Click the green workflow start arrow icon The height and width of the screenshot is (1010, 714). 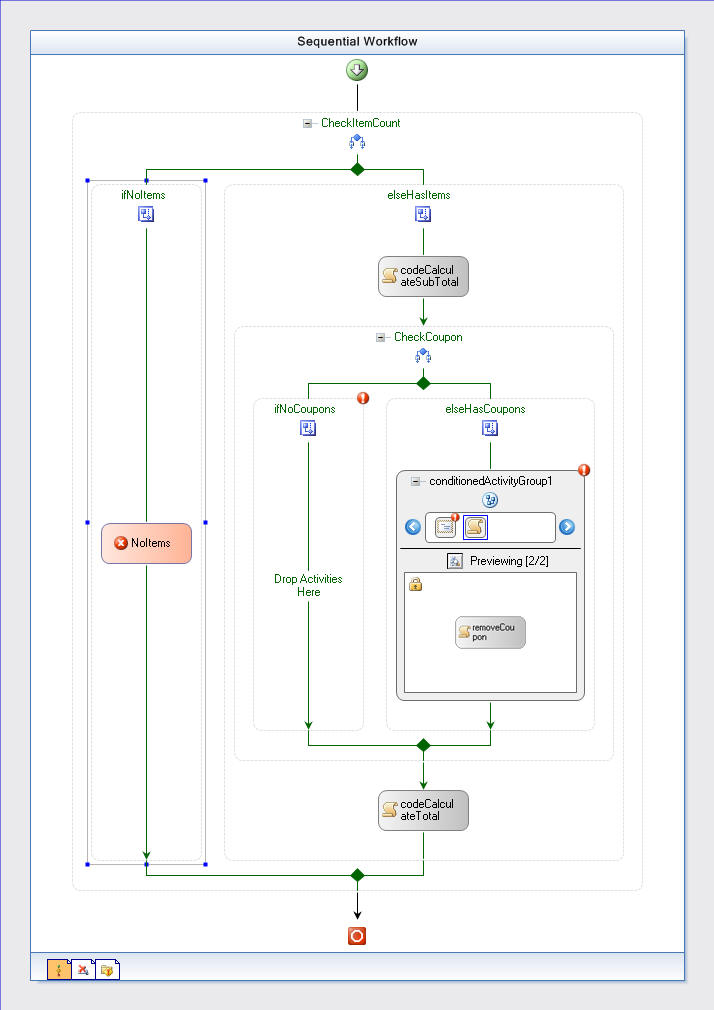click(x=357, y=70)
